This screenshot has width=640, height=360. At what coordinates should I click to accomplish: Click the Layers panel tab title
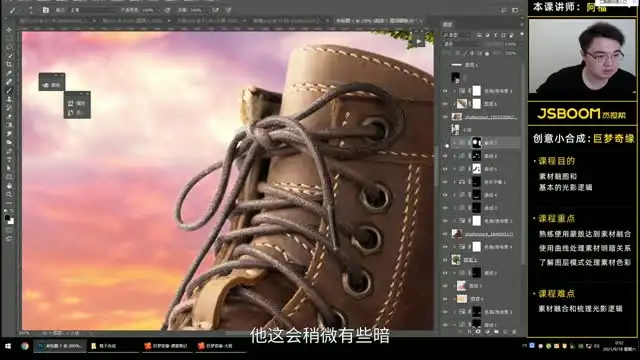pyautogui.click(x=448, y=24)
